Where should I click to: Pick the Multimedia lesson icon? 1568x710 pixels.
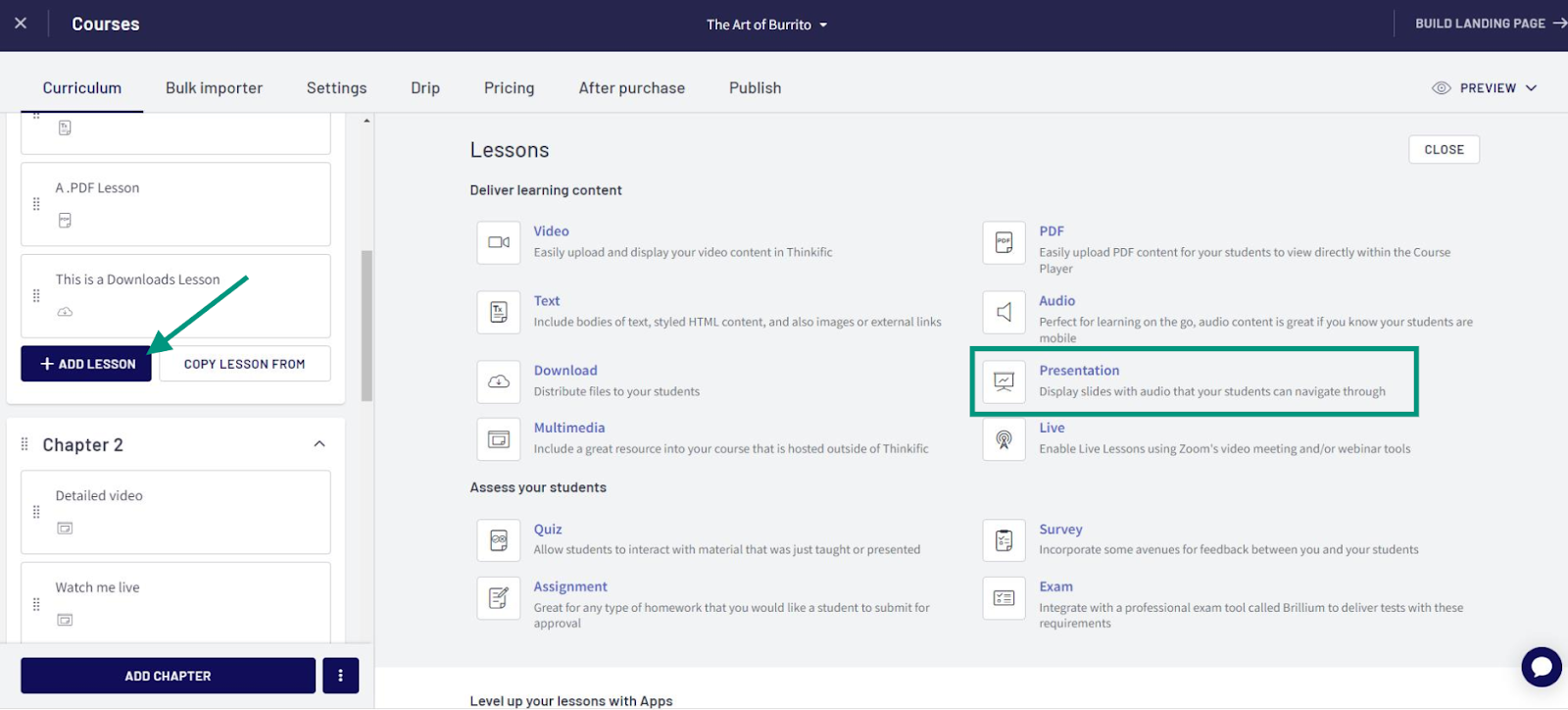coord(498,439)
